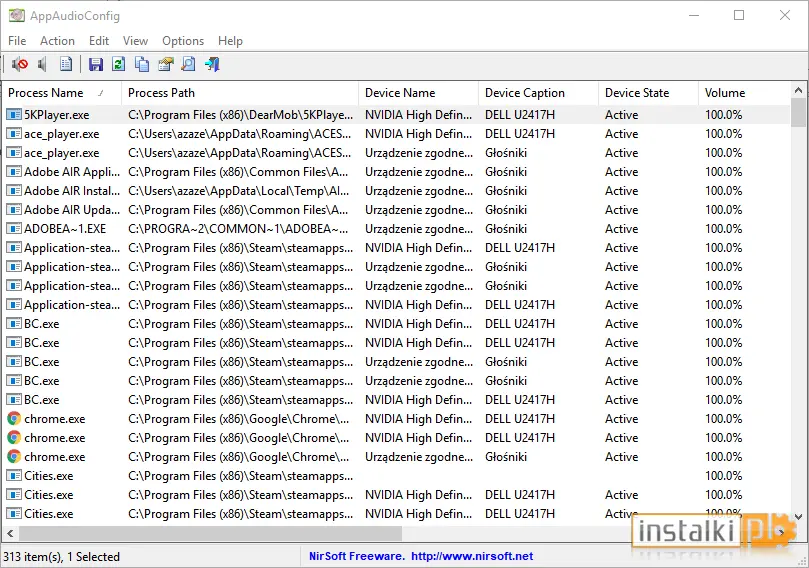
Task: Click the Mute toolbar icon
Action: coord(20,64)
